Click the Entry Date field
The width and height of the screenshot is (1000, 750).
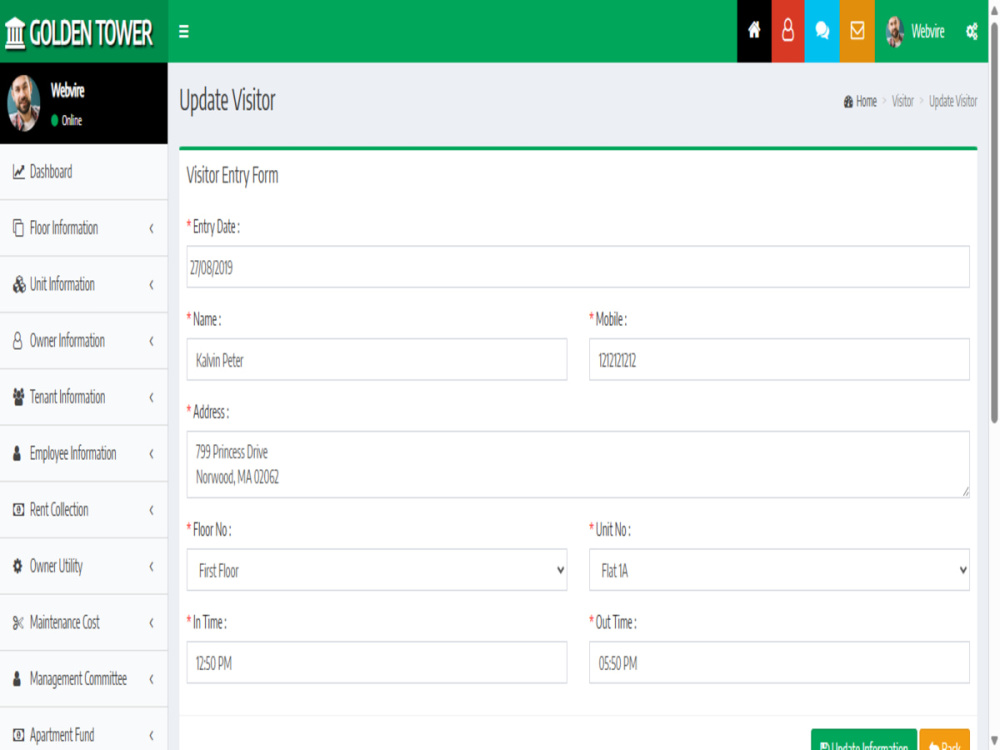[x=578, y=267]
